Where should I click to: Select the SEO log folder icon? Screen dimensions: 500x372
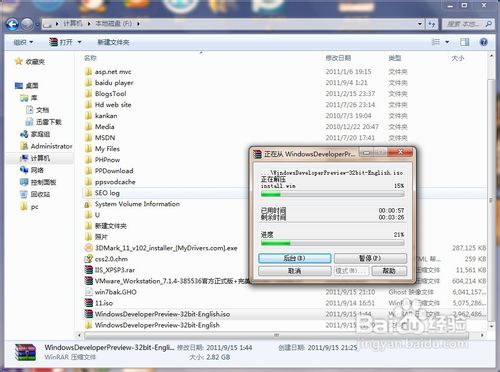(x=88, y=193)
